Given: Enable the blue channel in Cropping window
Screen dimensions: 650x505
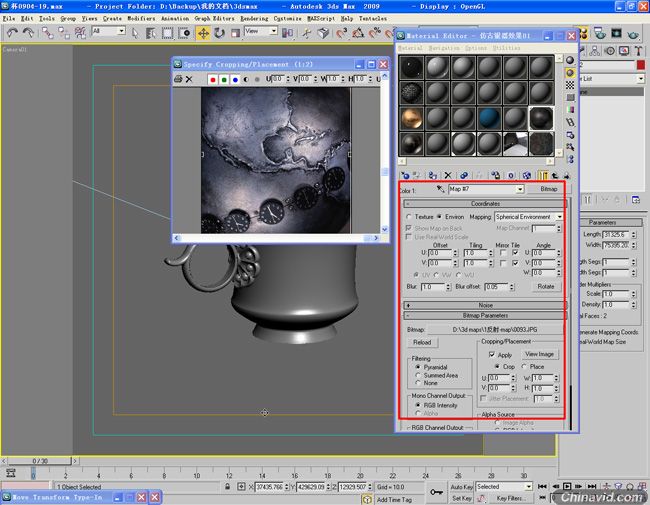Looking at the screenshot, I should tap(235, 79).
